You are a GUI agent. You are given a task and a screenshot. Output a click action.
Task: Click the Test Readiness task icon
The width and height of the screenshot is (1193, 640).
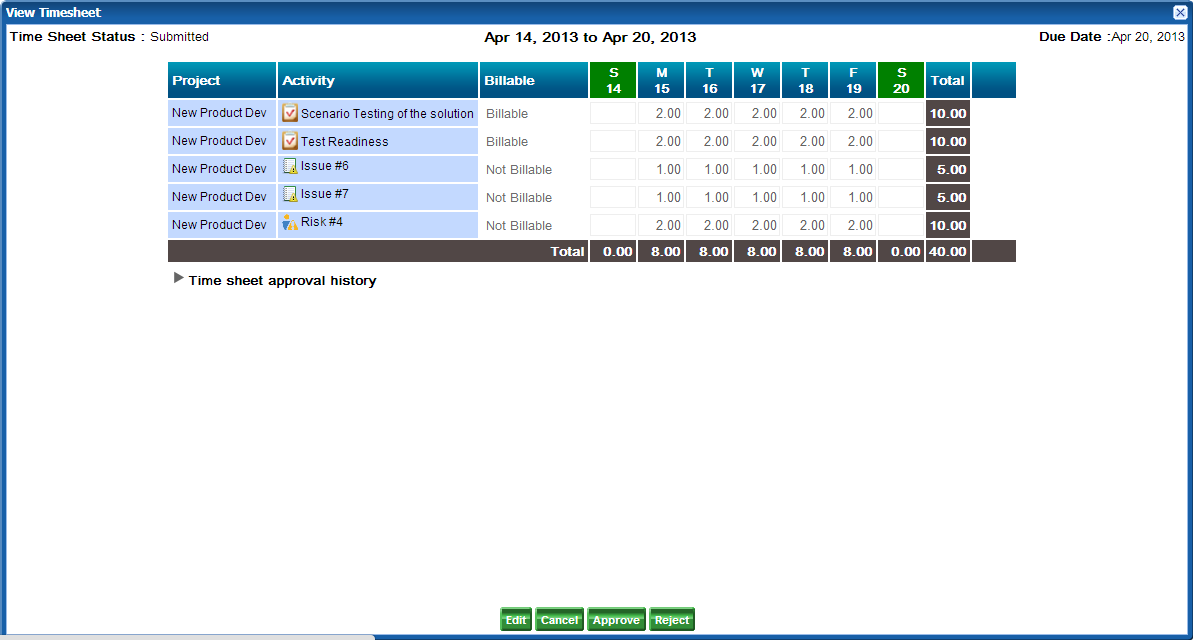[290, 141]
